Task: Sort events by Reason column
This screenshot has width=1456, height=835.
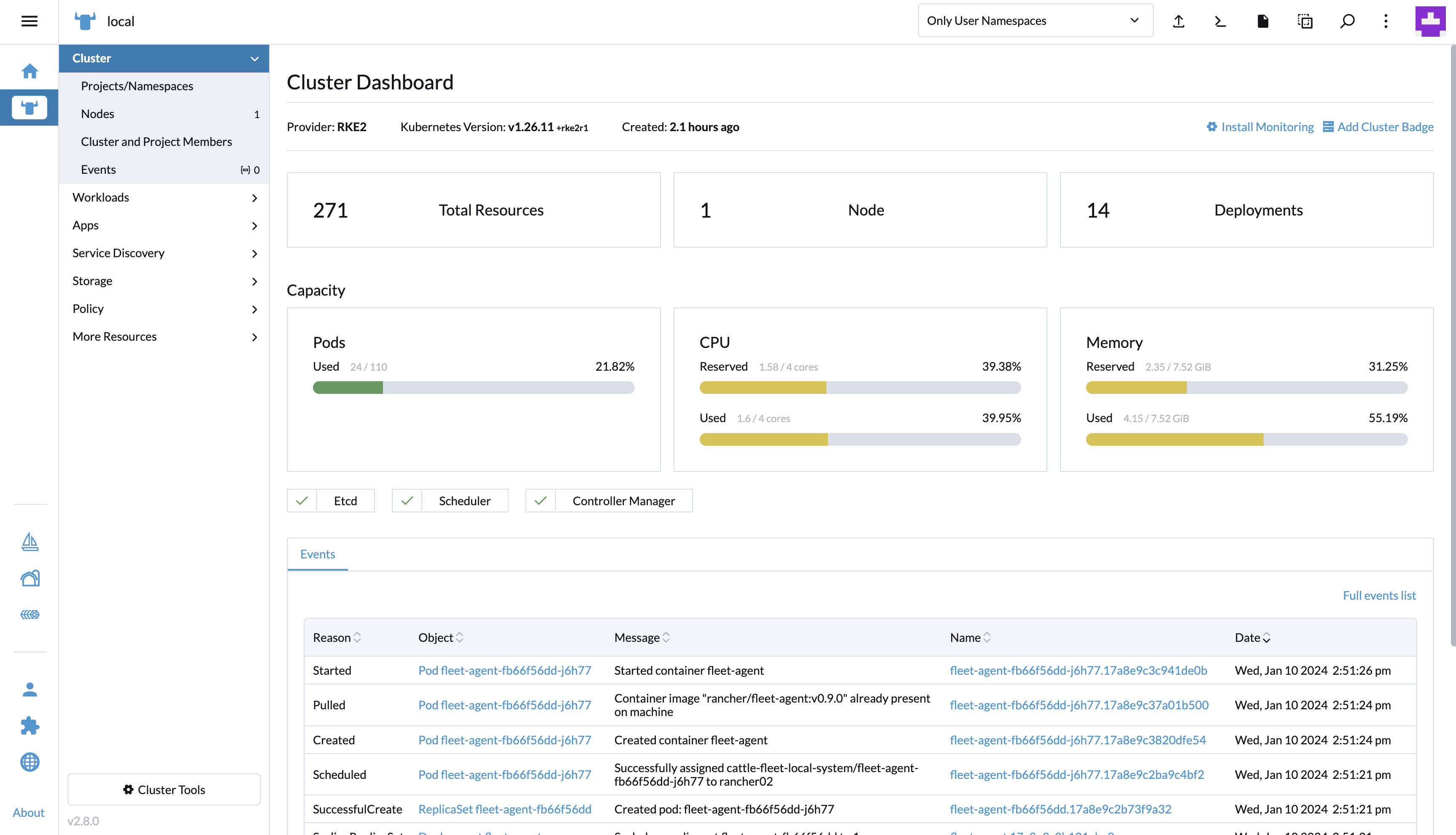Action: click(x=337, y=637)
